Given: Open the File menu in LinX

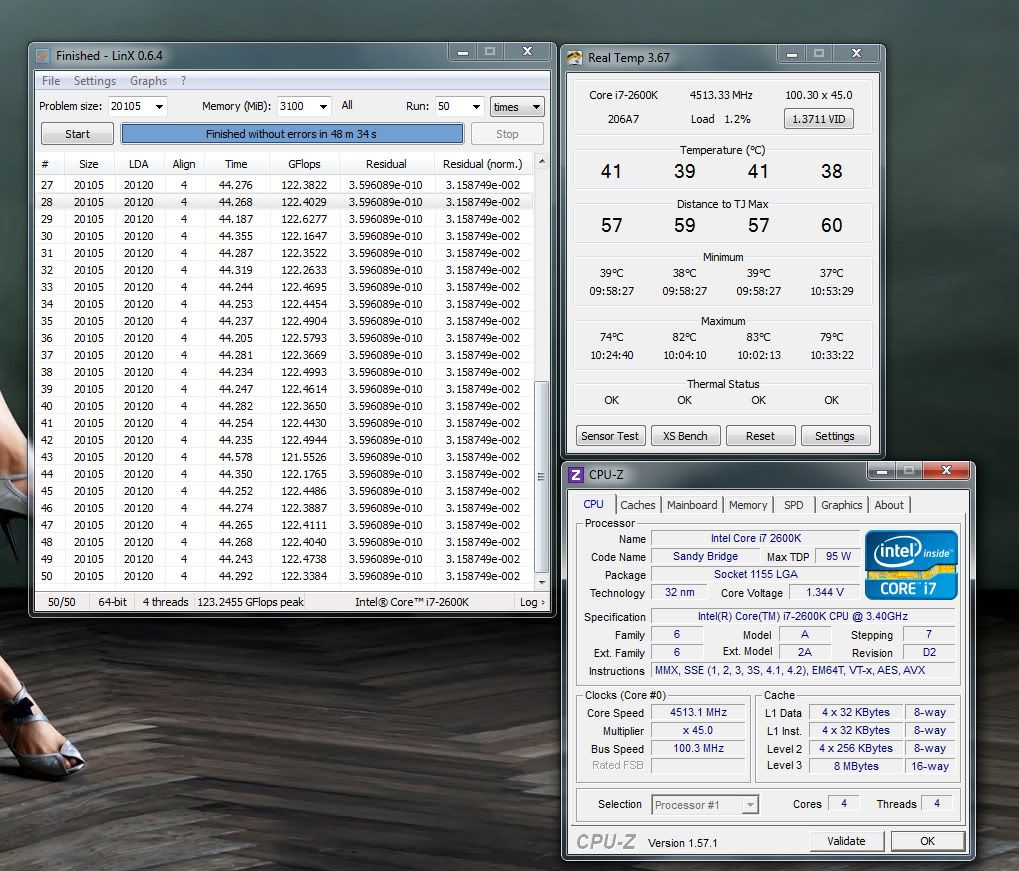Looking at the screenshot, I should (51, 81).
